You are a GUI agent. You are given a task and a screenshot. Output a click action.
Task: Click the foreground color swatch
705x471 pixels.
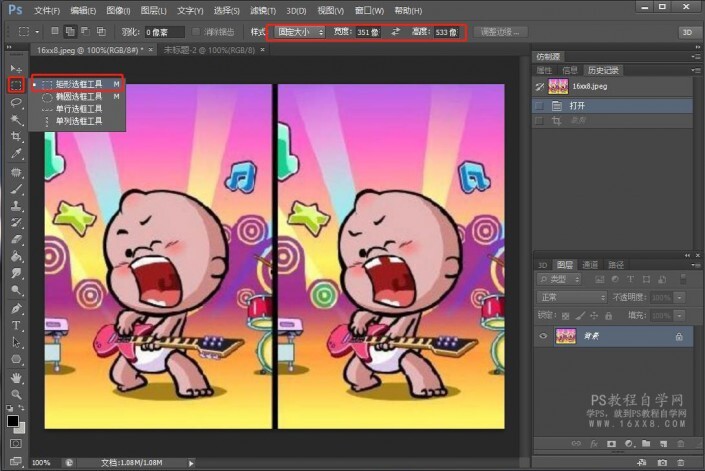tap(13, 420)
